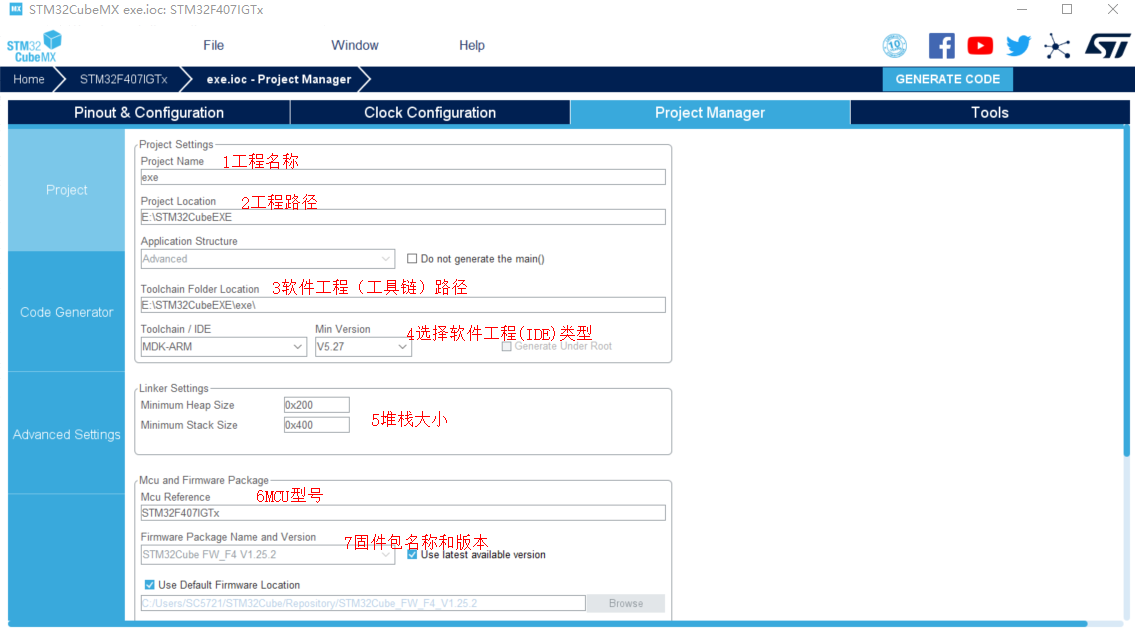
Task: Open the Advanced Settings side tab
Action: pyautogui.click(x=67, y=434)
